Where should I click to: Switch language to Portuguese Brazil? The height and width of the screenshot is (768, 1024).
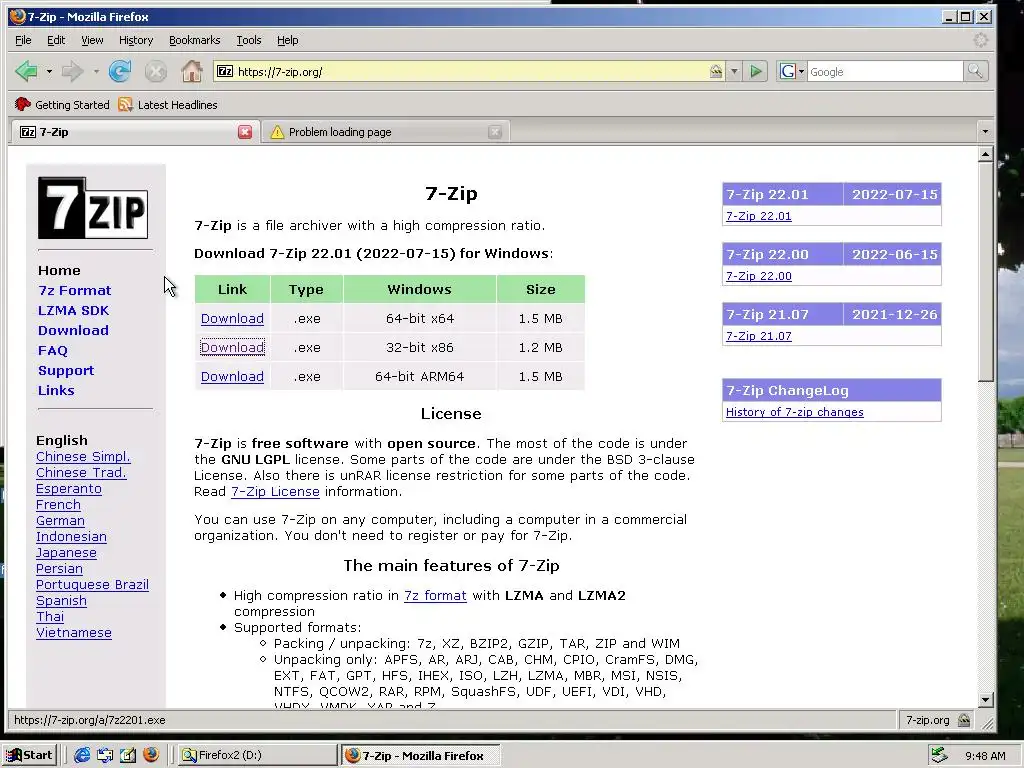pos(92,584)
